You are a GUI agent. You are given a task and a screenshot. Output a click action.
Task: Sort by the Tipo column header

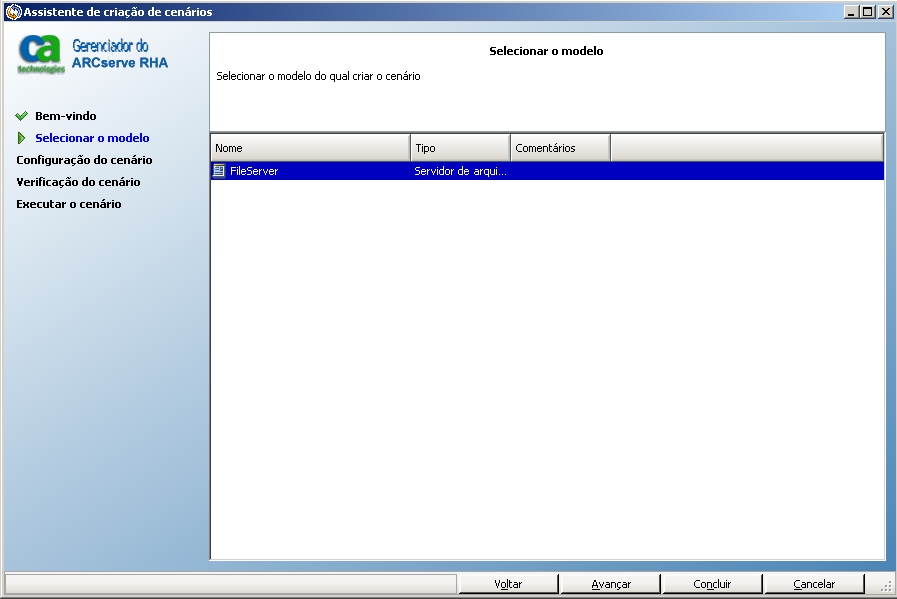[460, 148]
